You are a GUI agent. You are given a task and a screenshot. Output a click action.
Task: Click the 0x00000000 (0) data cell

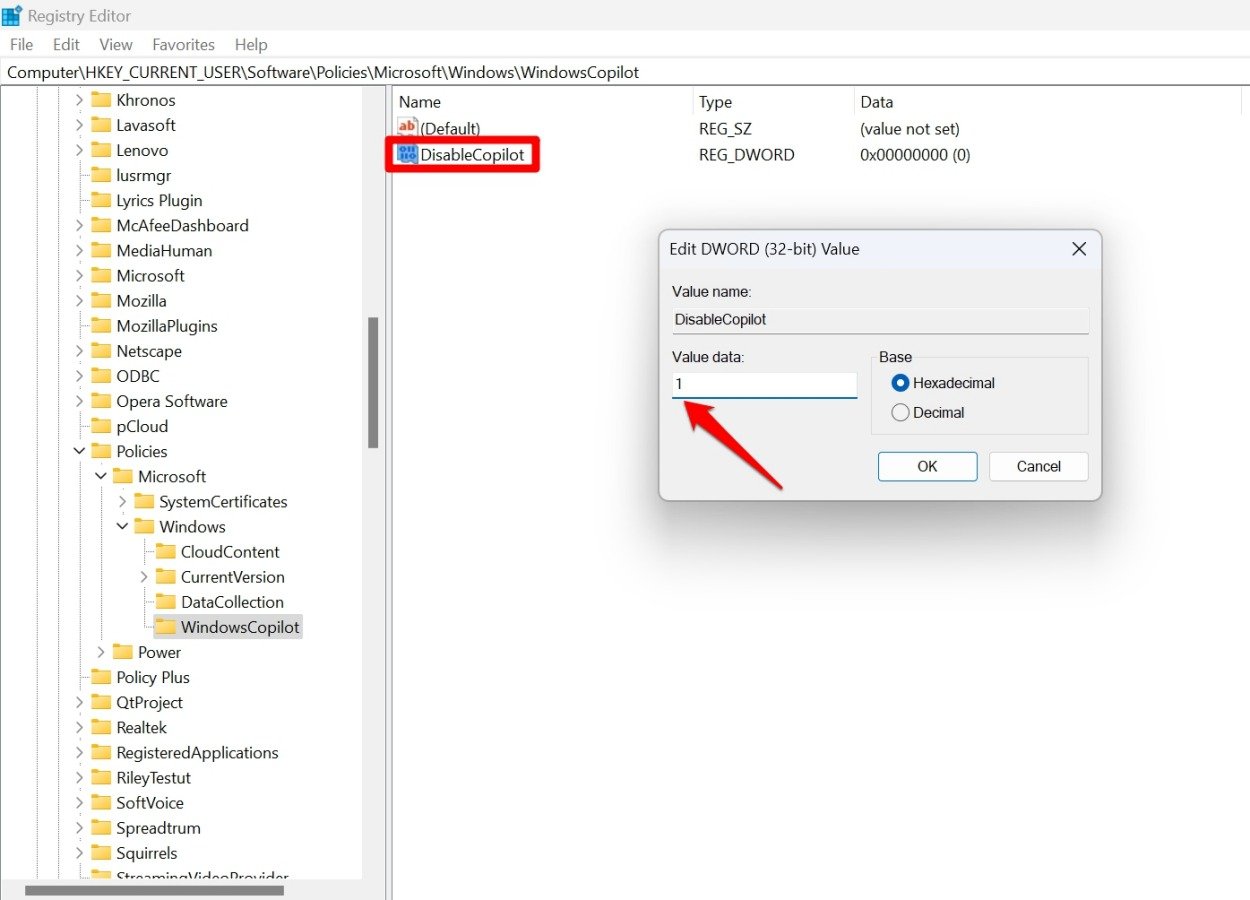[915, 155]
